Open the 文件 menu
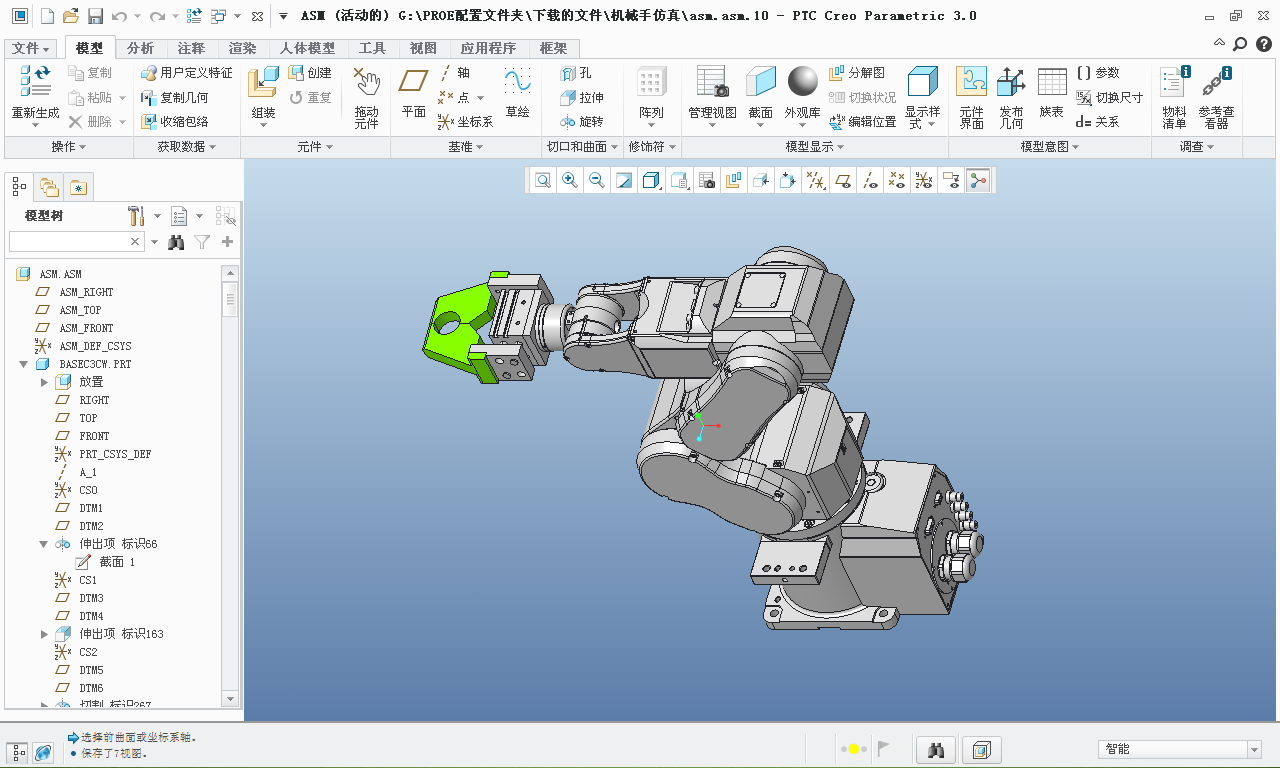1280x768 pixels. pyautogui.click(x=30, y=48)
